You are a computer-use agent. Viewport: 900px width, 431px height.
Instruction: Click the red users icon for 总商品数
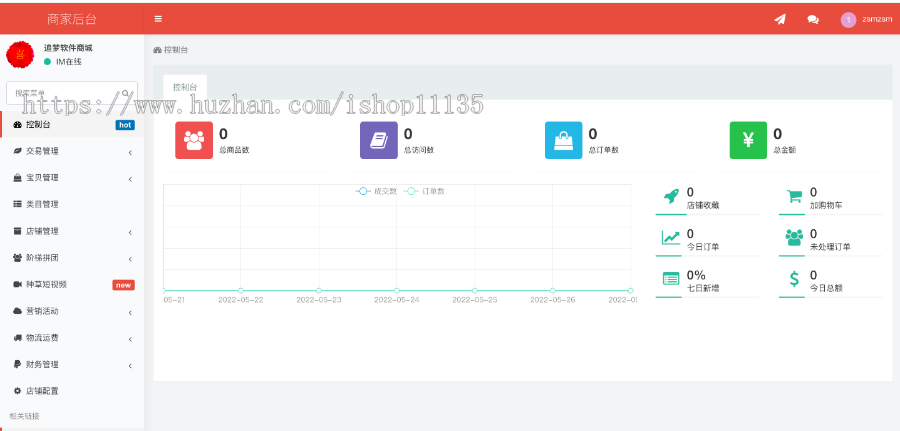(194, 140)
